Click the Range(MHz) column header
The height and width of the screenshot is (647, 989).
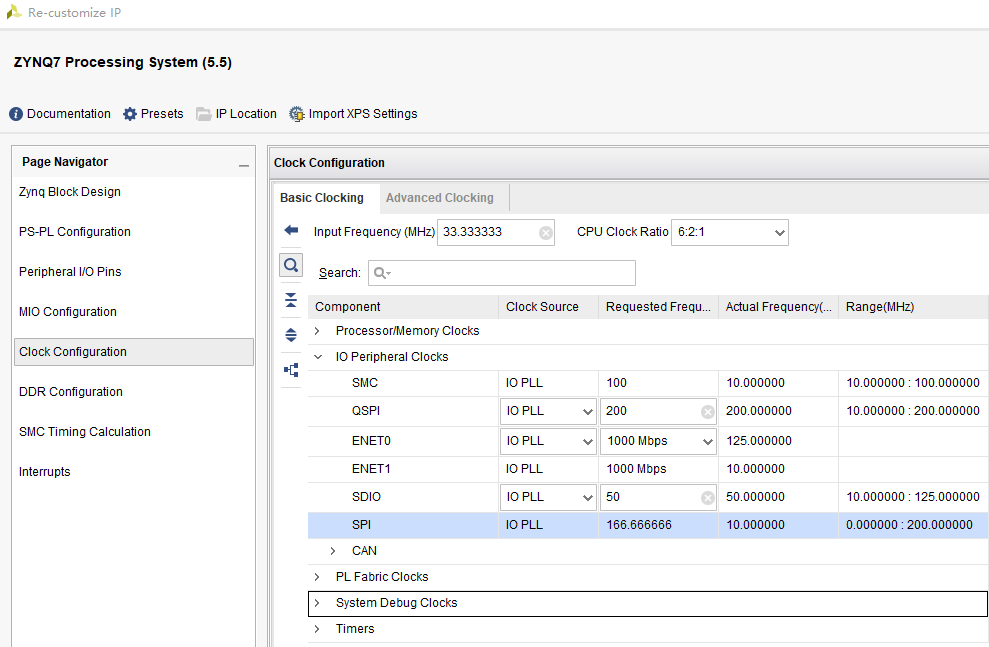click(913, 307)
